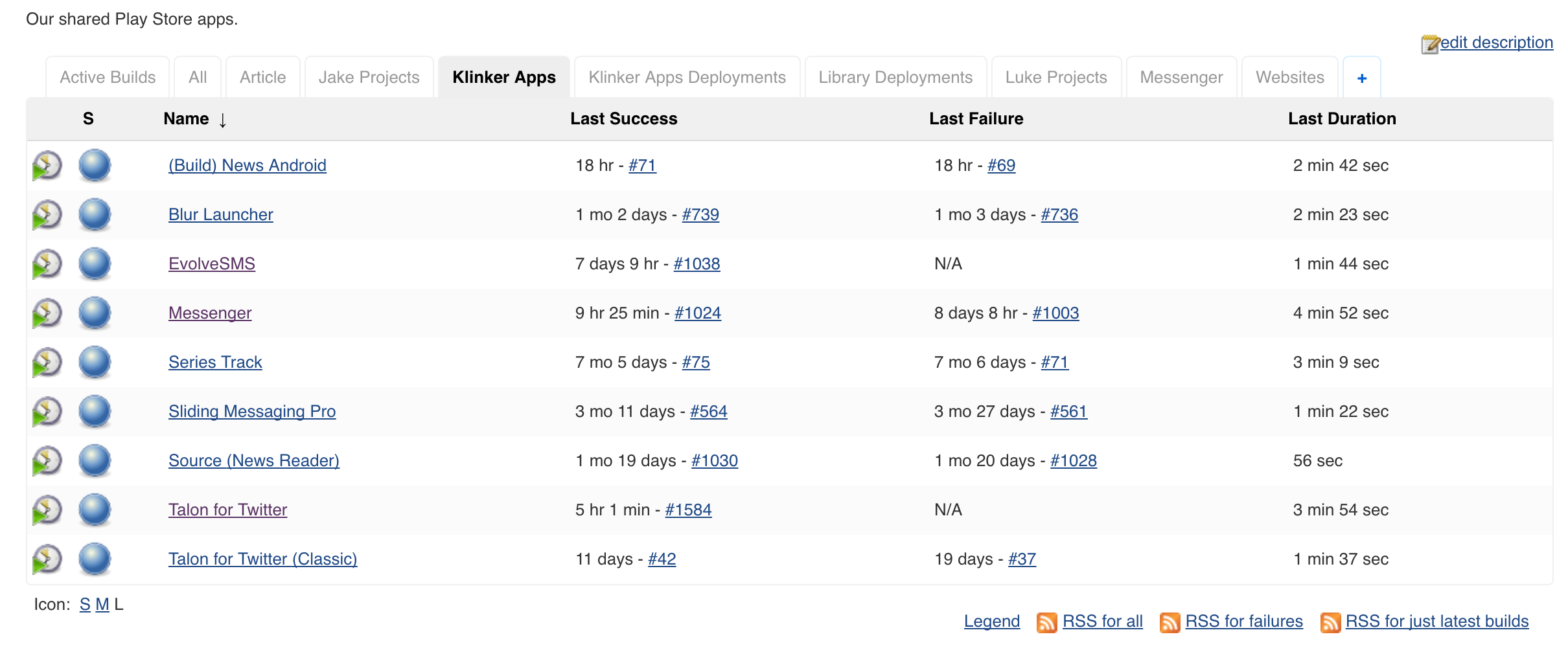The height and width of the screenshot is (663, 1568).
Task: Click the edit description notepad icon
Action: click(x=1430, y=44)
